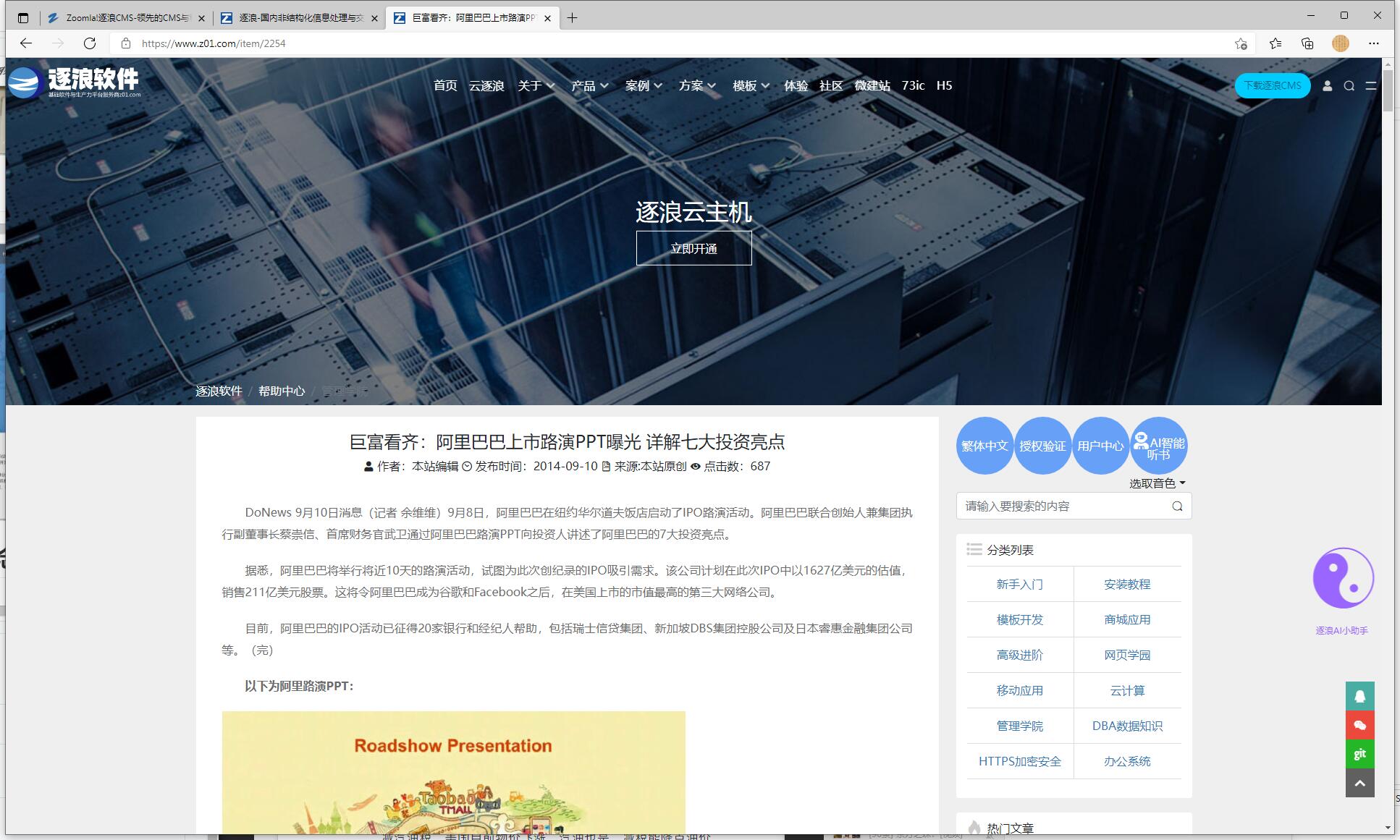Refresh the page with the reload icon
This screenshot has width=1400, height=840.
coord(90,43)
